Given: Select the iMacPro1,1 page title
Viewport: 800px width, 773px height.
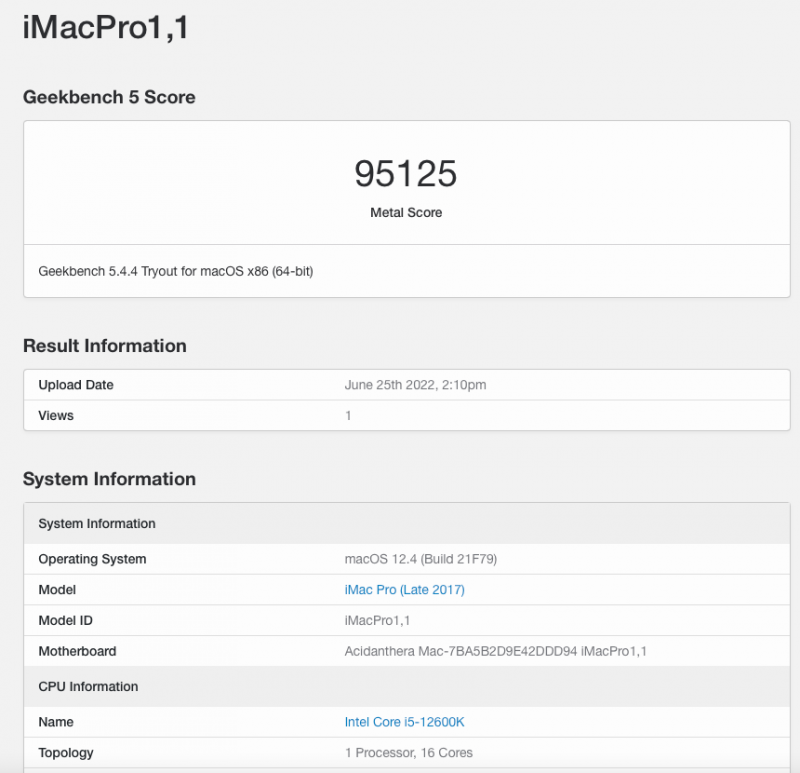Looking at the screenshot, I should pos(106,27).
